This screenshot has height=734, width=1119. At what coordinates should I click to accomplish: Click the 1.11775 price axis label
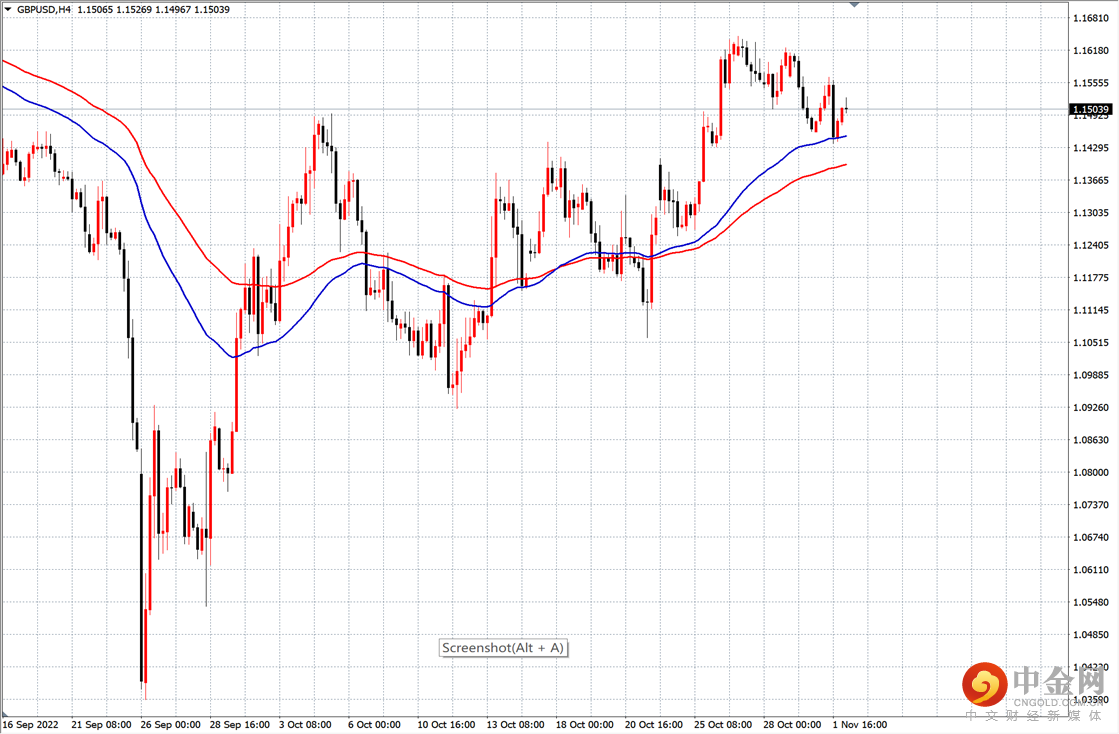click(1090, 277)
